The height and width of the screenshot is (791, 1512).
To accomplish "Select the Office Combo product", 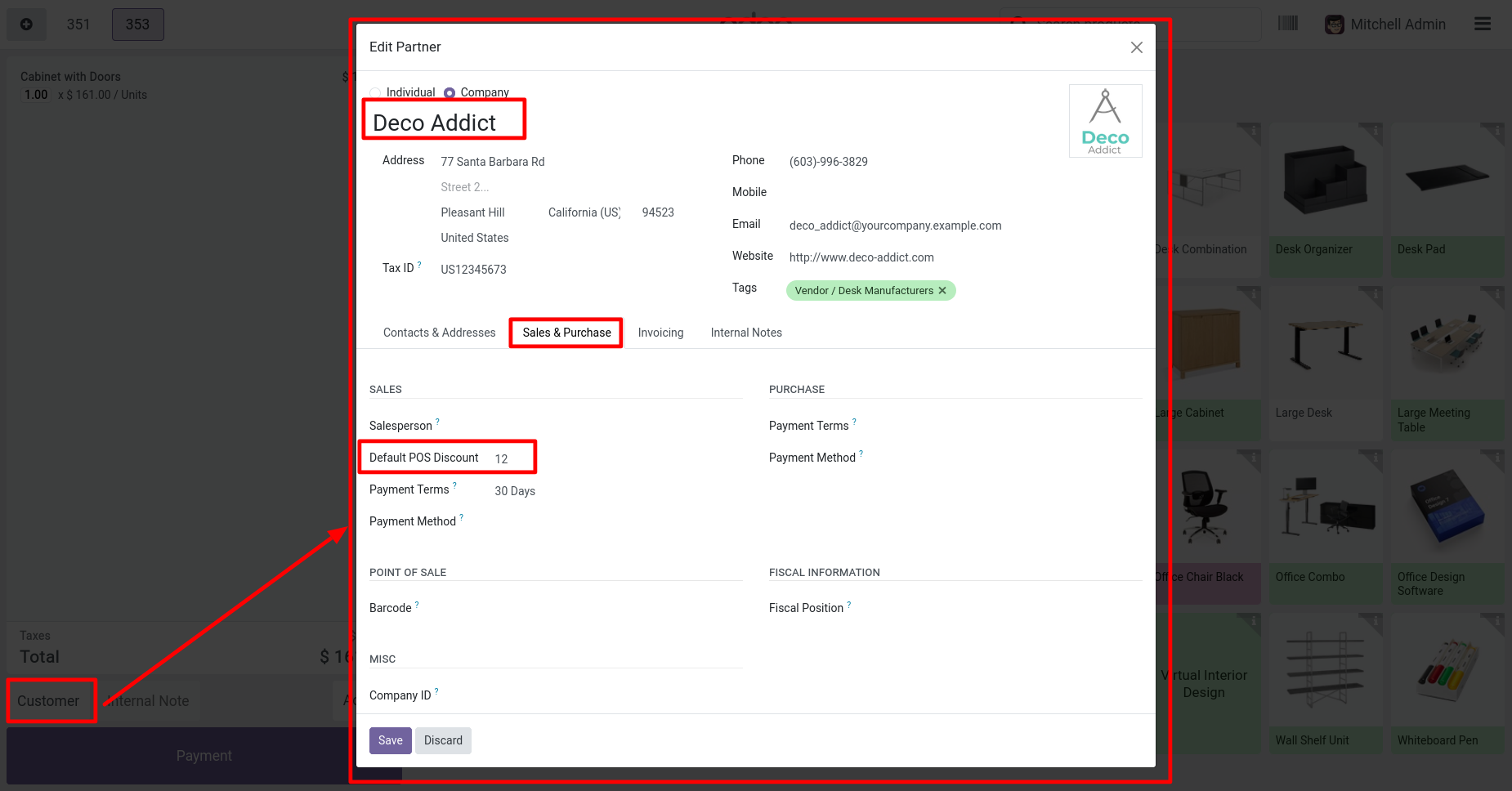I will [x=1326, y=526].
